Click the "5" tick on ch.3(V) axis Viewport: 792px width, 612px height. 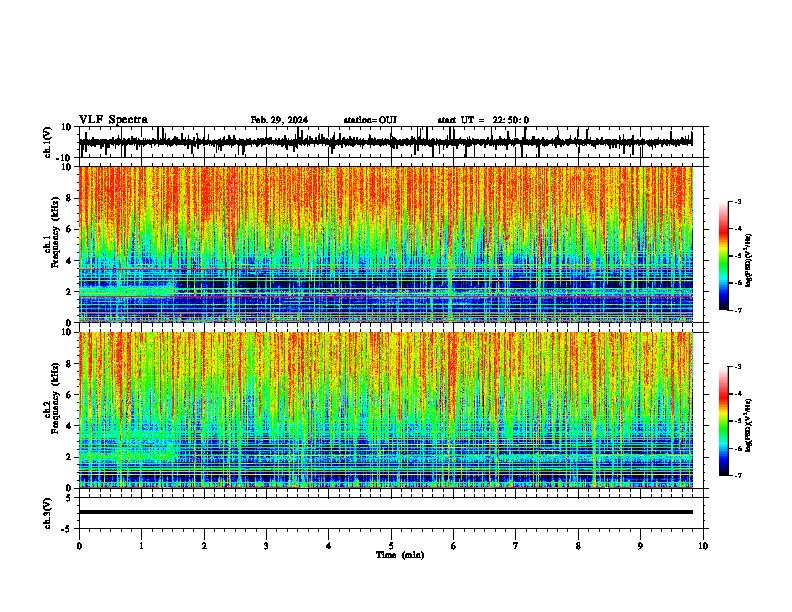(69, 498)
